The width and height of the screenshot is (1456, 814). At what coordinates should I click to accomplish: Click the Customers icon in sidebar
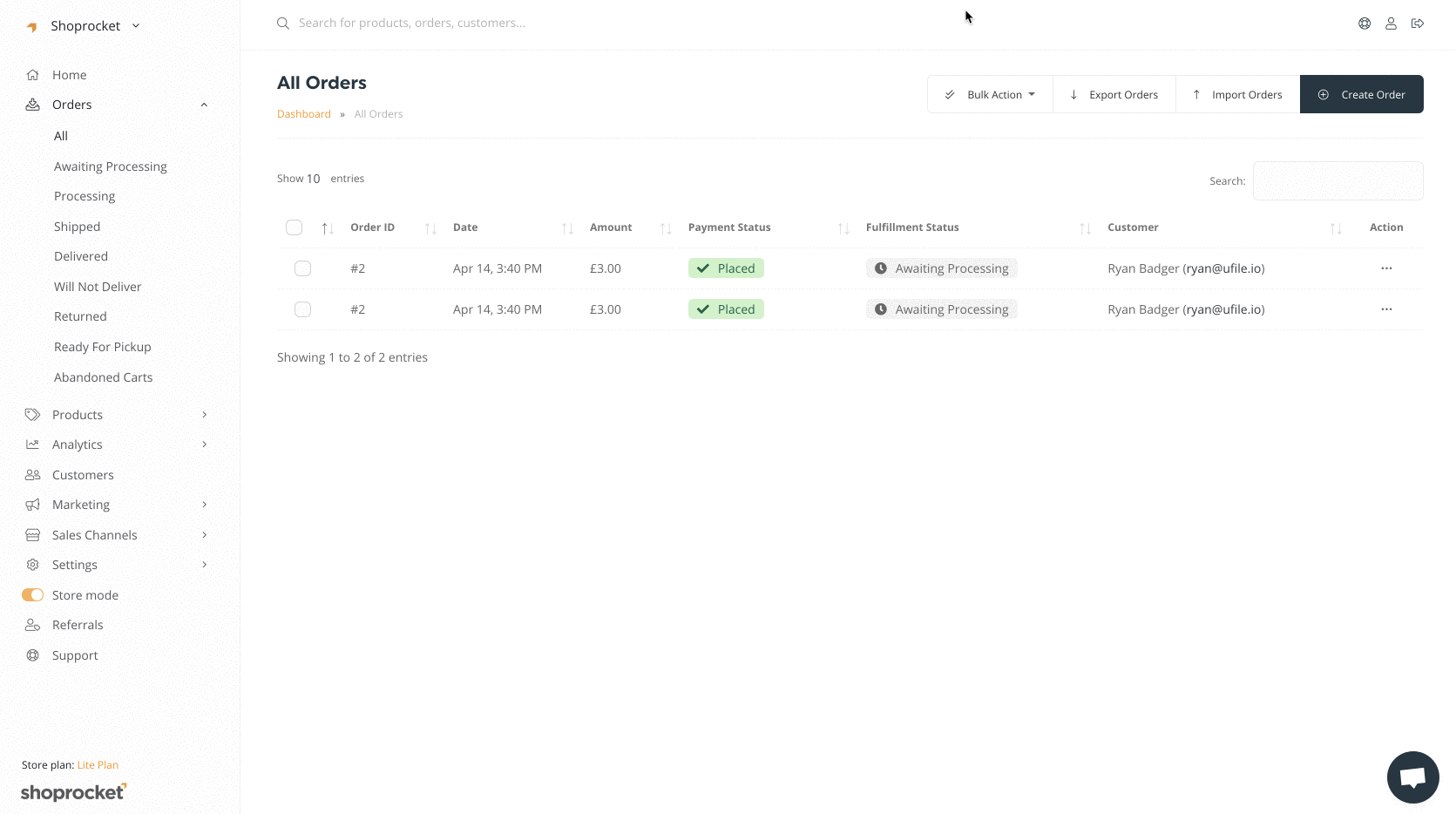tap(33, 475)
